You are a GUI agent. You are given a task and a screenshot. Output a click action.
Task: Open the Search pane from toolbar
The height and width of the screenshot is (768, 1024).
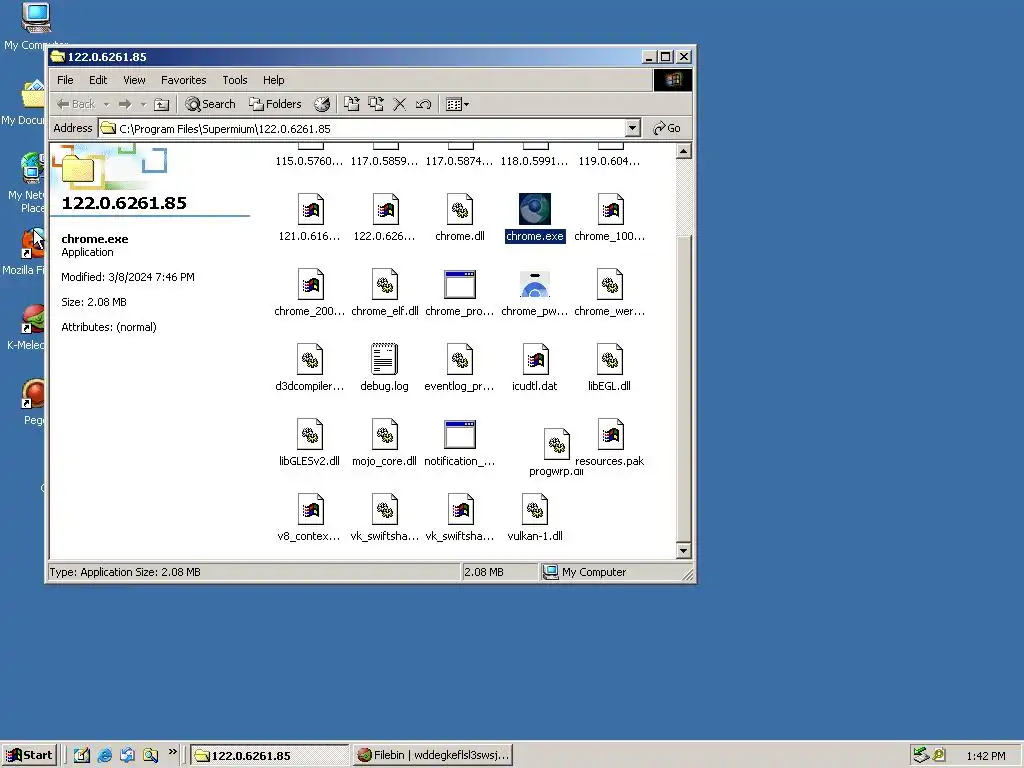(210, 104)
